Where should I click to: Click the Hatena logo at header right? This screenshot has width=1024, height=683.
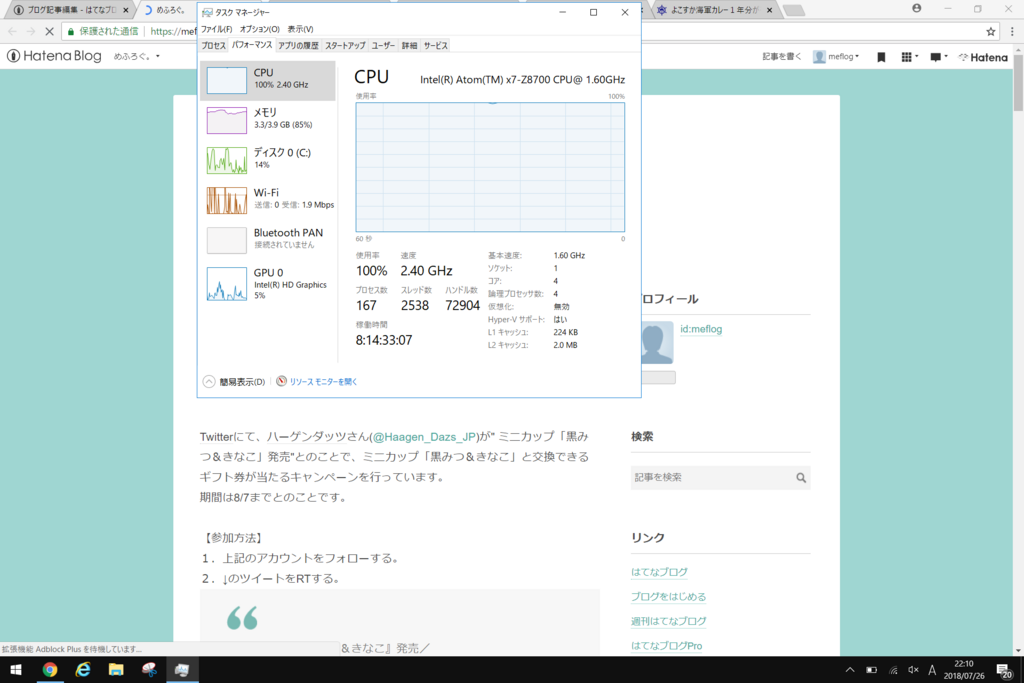pyautogui.click(x=983, y=57)
